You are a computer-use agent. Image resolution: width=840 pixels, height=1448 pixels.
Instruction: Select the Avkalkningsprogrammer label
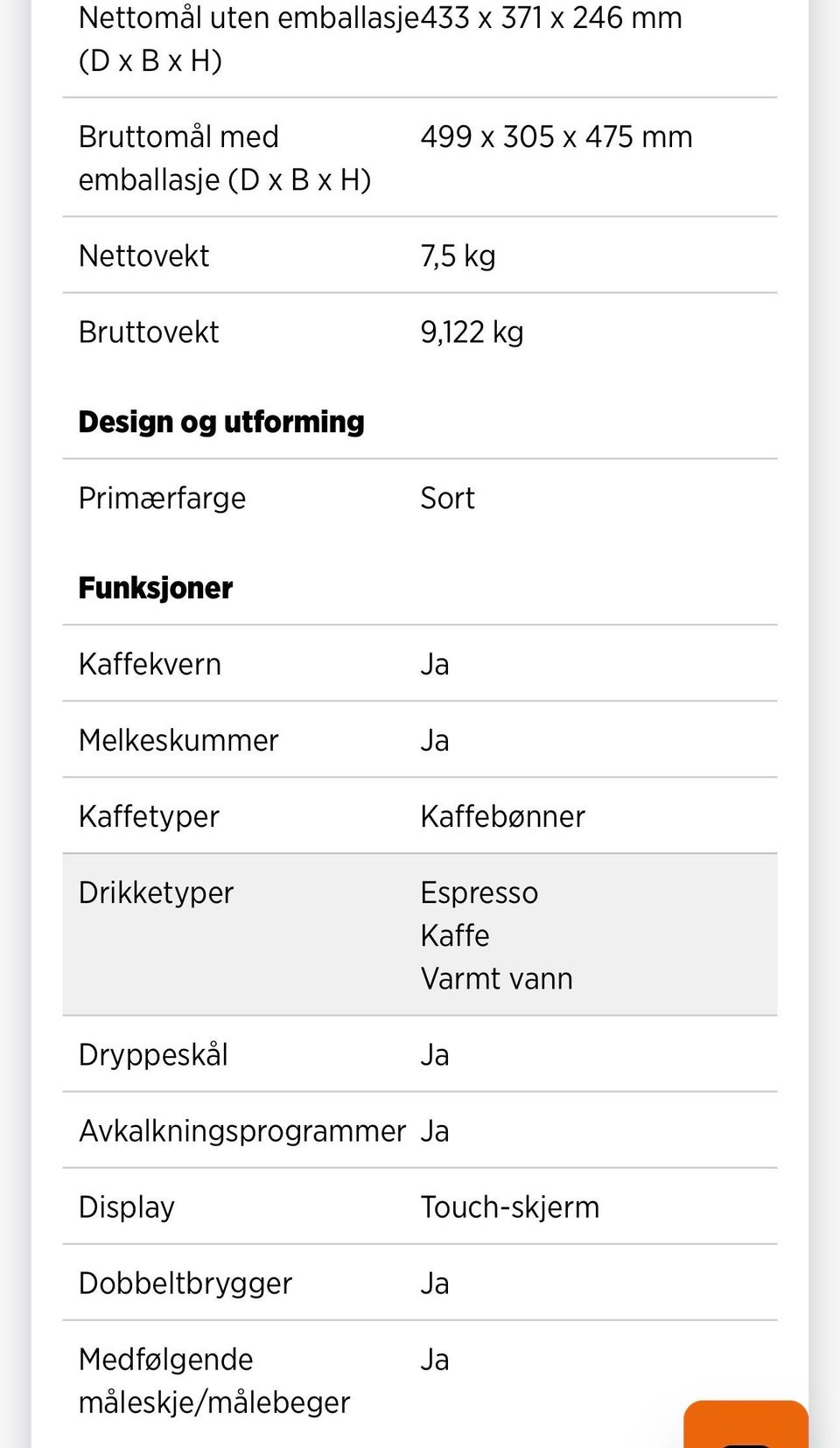click(x=242, y=1131)
